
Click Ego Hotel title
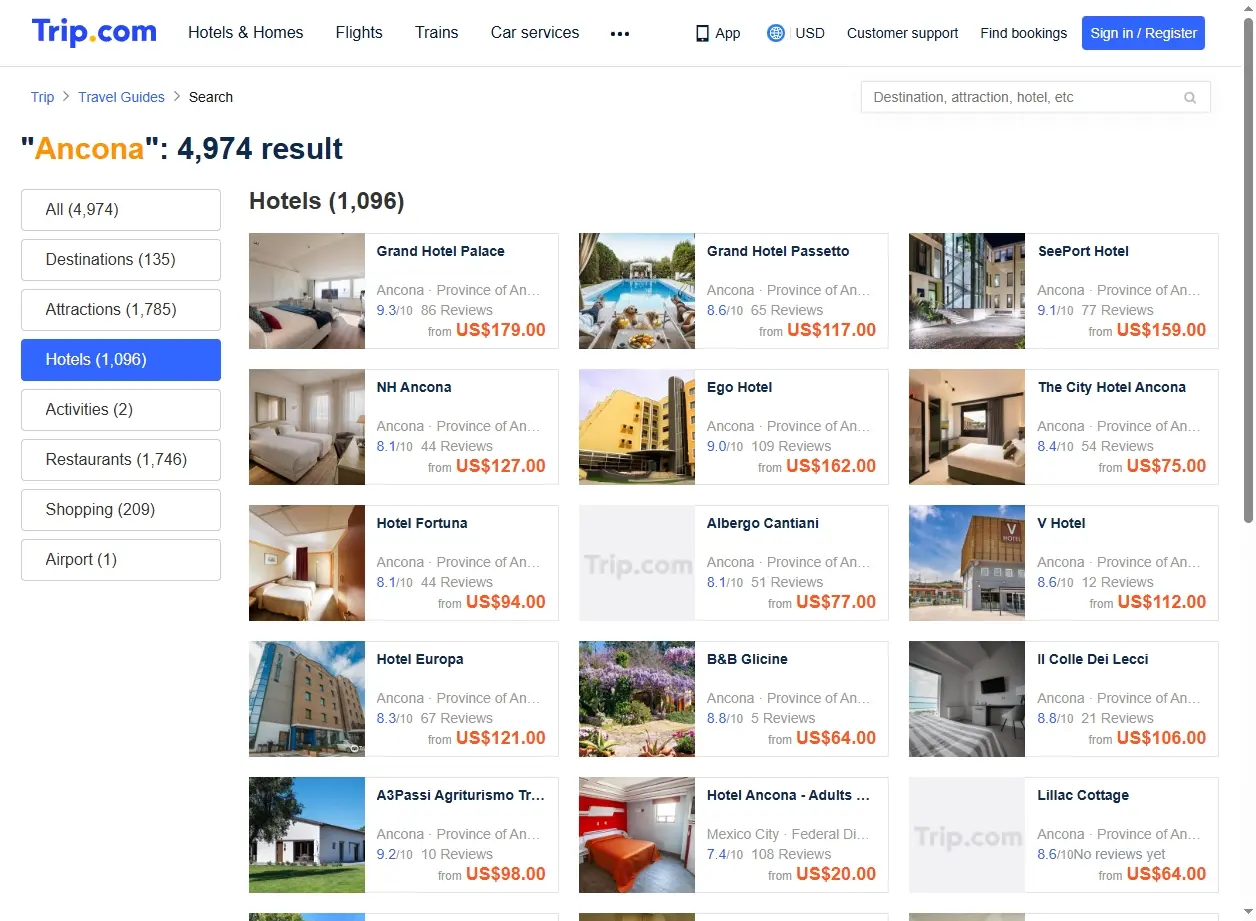click(739, 387)
